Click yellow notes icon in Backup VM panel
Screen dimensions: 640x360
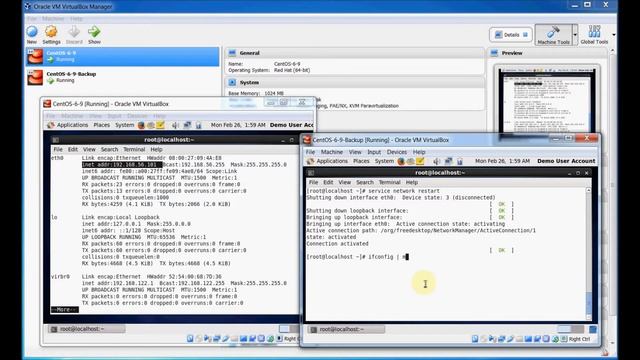pos(420,161)
